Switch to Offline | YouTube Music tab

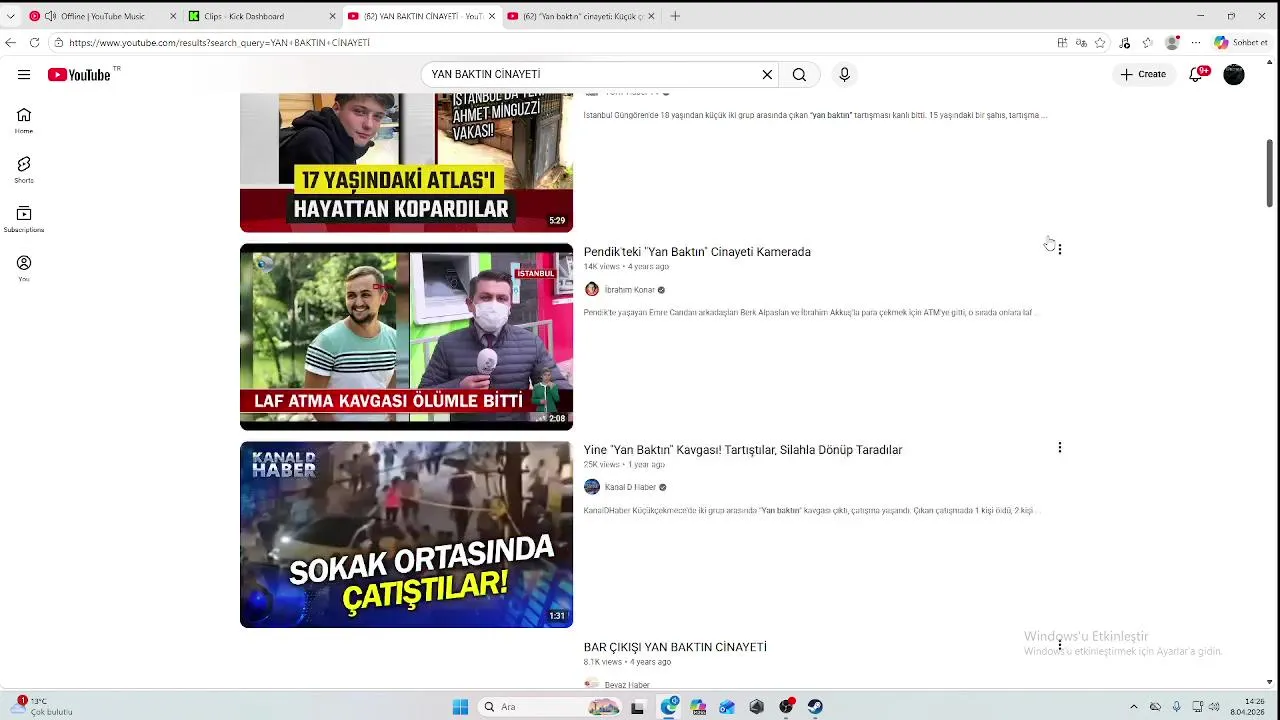point(100,16)
